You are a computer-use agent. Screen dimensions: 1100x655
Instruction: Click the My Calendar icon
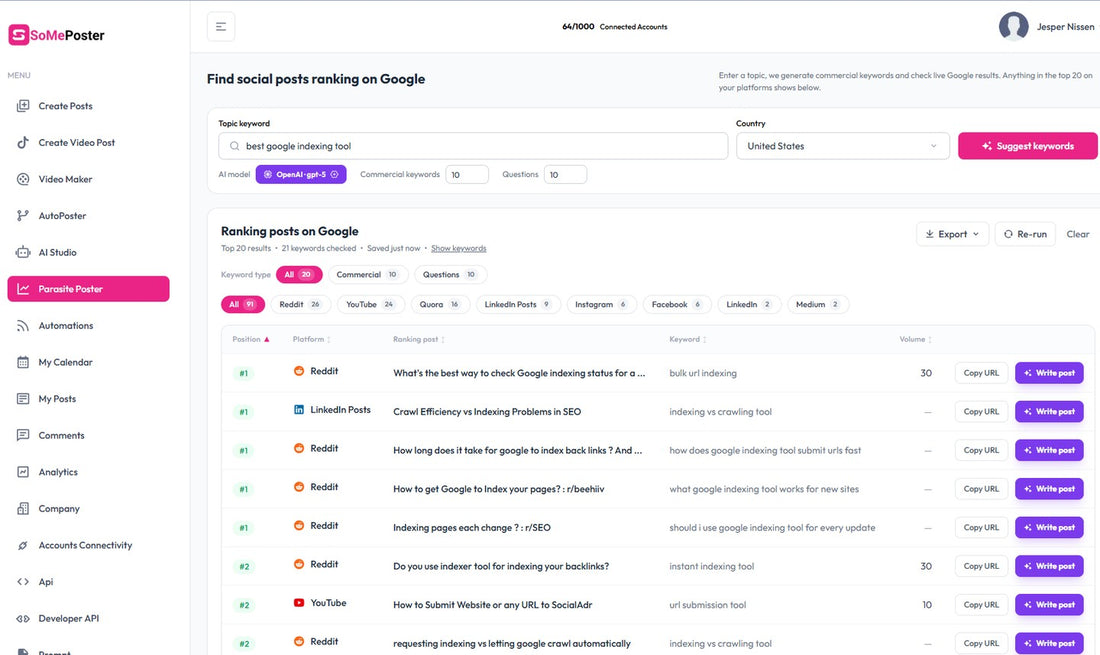point(23,363)
